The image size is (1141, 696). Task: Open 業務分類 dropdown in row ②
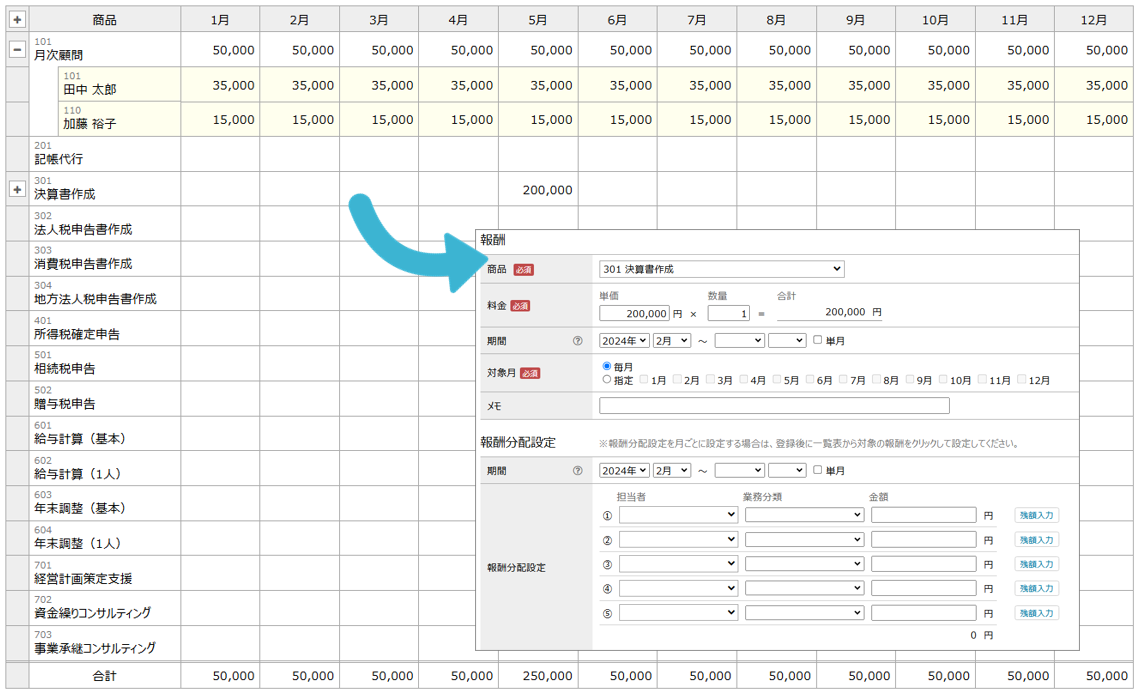[x=804, y=540]
